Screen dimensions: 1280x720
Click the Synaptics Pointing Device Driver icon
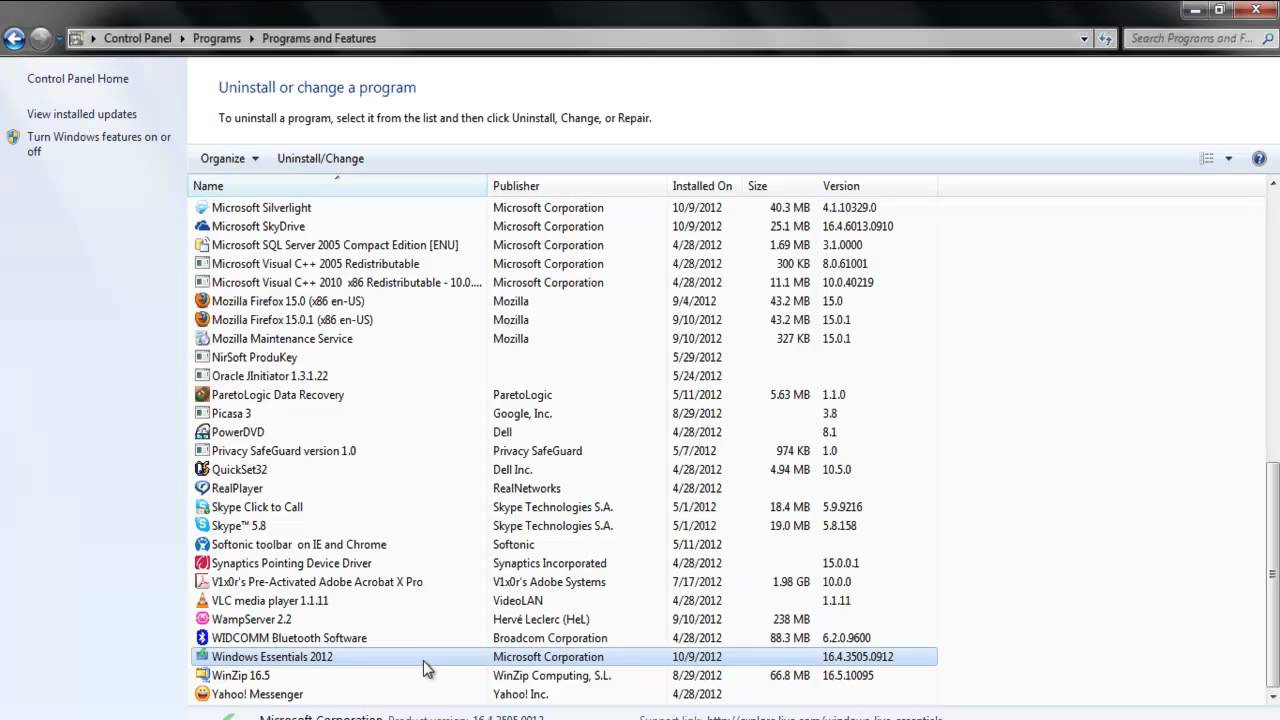pos(202,564)
